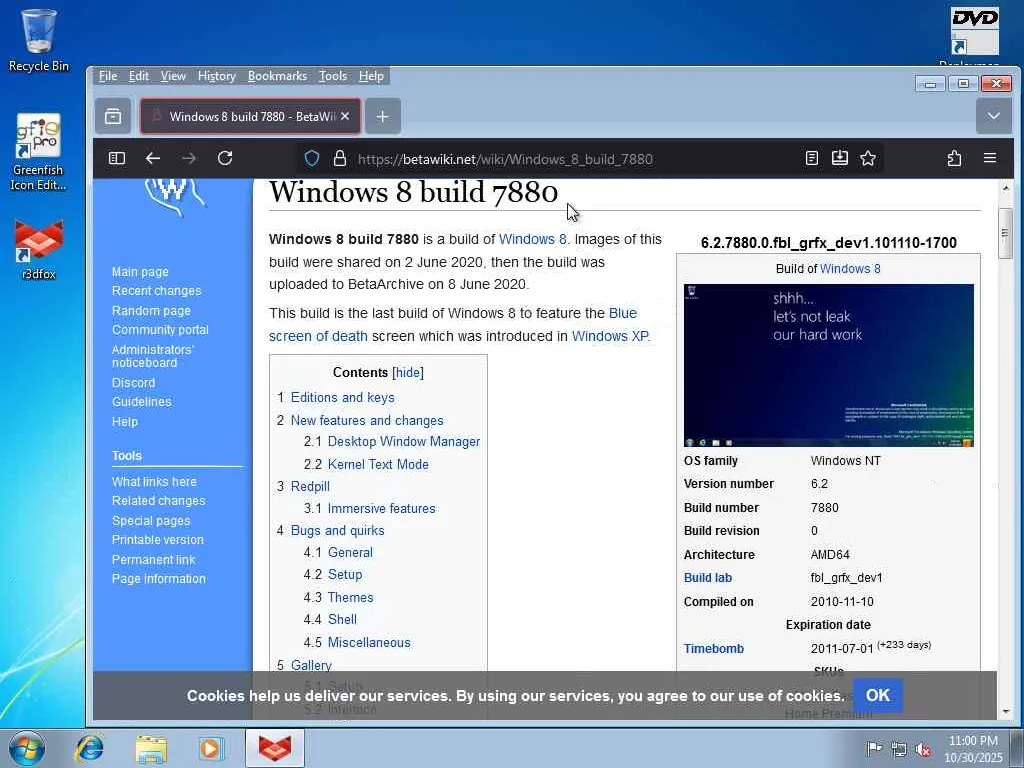Click the save page download icon in the address bar

pos(840,158)
